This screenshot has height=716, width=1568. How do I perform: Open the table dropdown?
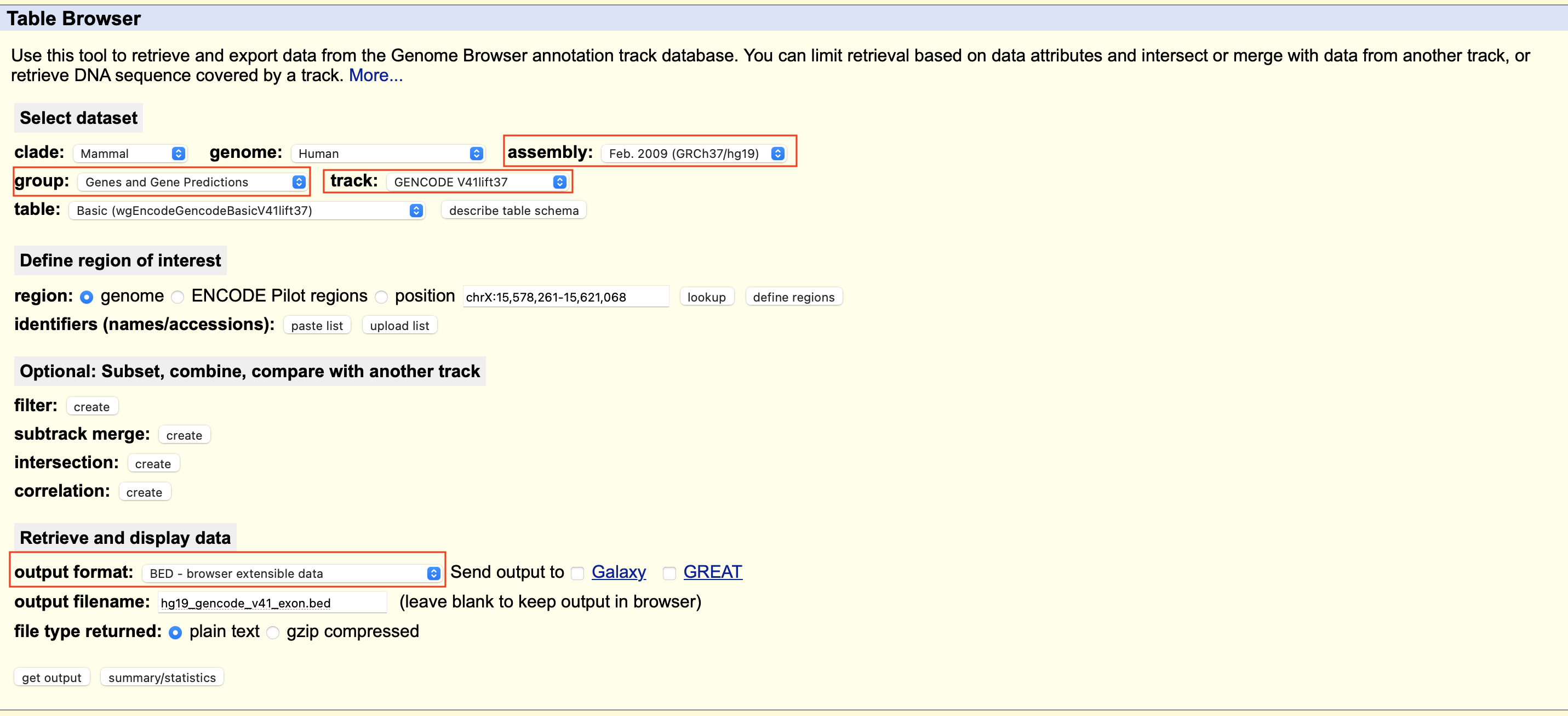tap(246, 210)
